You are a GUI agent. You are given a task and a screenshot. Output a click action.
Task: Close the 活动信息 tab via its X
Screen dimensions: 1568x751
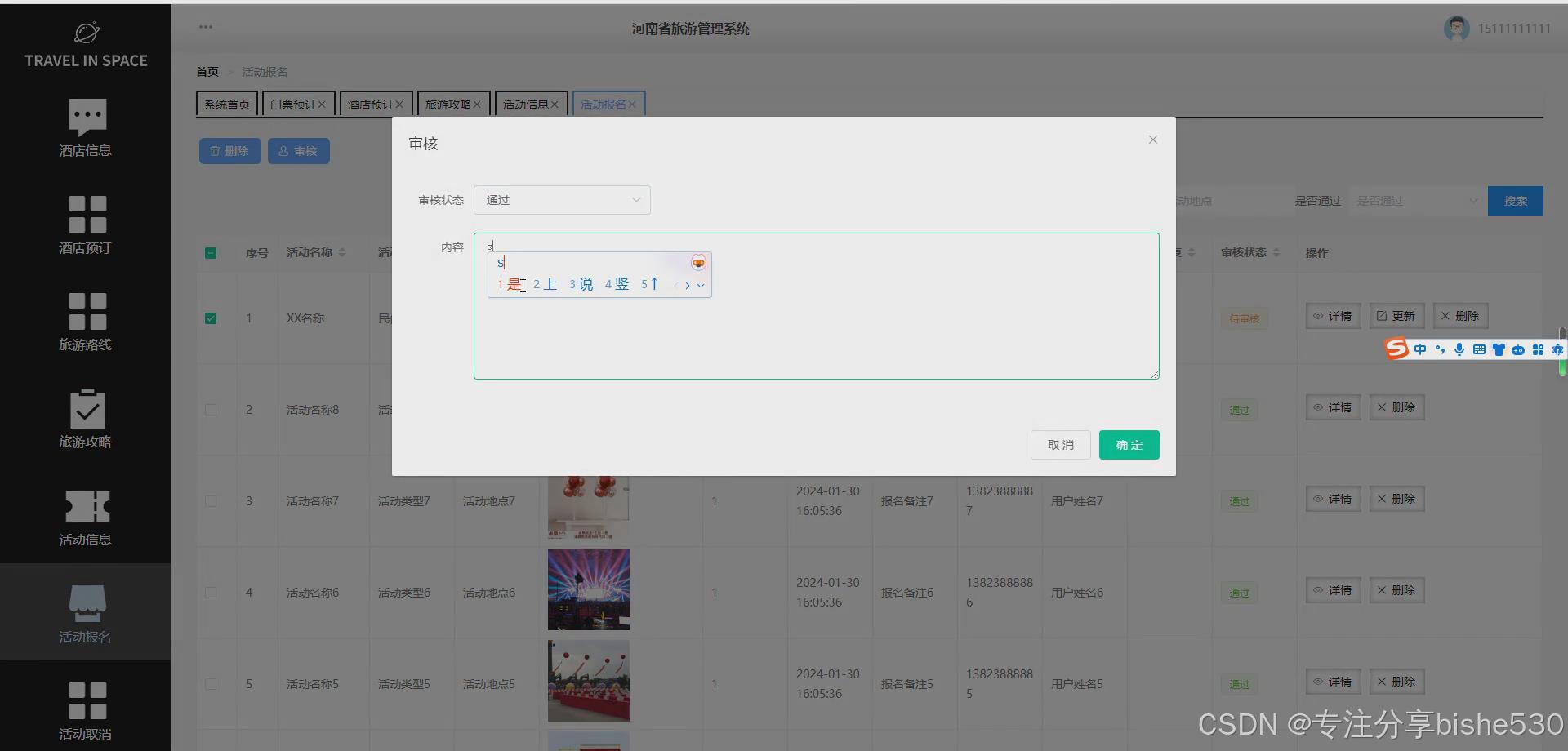click(x=555, y=104)
